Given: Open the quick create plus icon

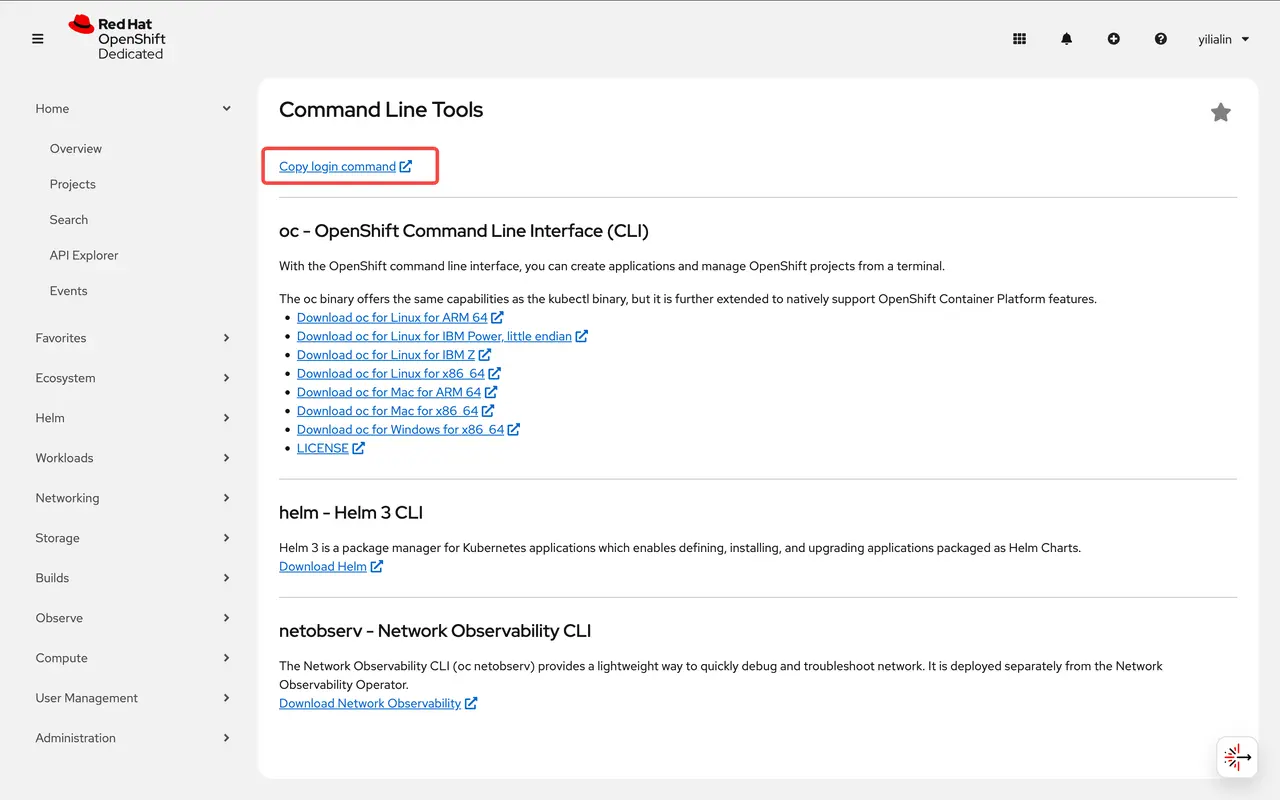Looking at the screenshot, I should (x=1113, y=38).
